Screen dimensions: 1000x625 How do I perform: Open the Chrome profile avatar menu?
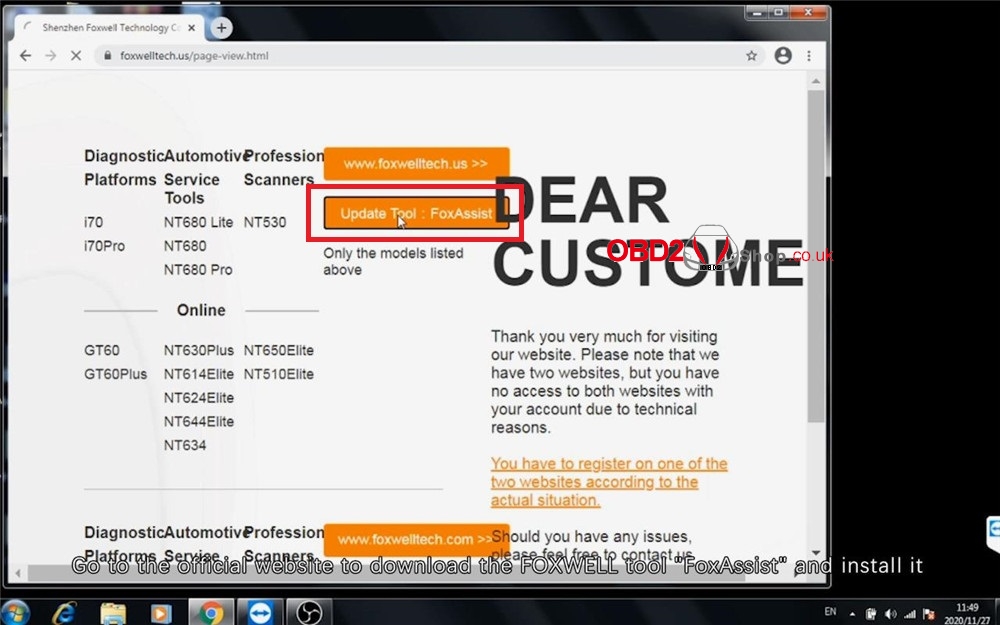[783, 56]
